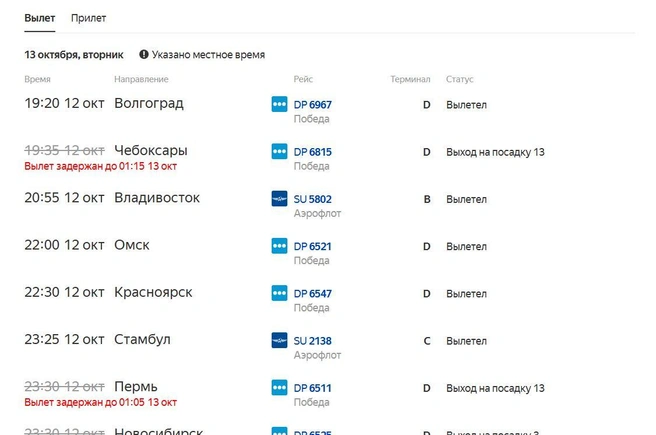Image resolution: width=656 pixels, height=435 pixels.
Task: Click the destination Омск
Action: pos(132,245)
